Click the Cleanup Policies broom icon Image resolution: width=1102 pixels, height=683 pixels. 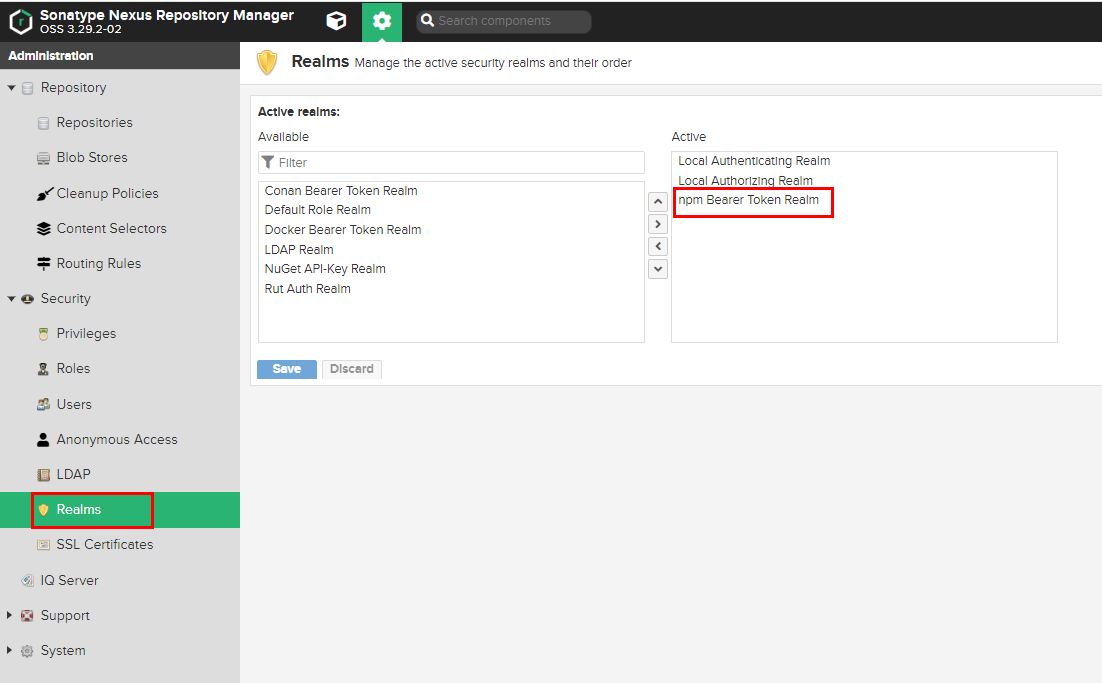tap(44, 193)
